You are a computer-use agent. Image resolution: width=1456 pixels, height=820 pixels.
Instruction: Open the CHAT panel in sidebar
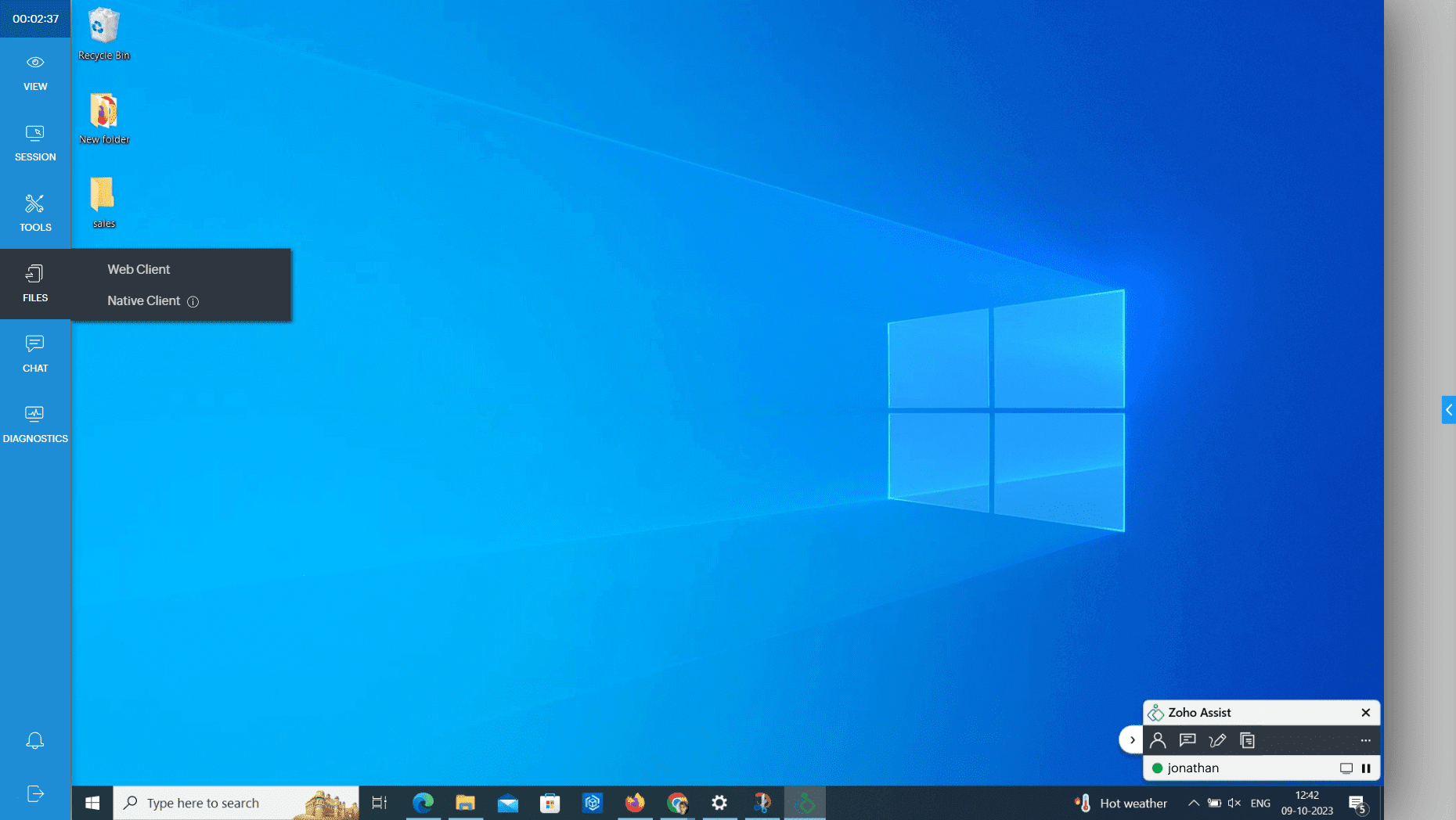35,354
